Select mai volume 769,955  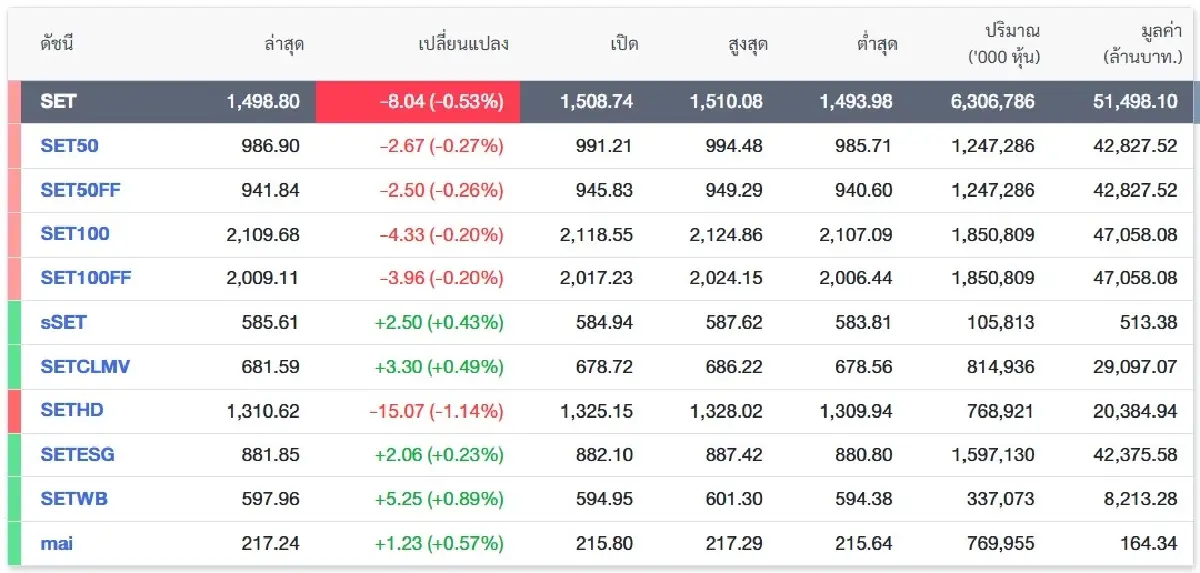pyautogui.click(x=1002, y=544)
